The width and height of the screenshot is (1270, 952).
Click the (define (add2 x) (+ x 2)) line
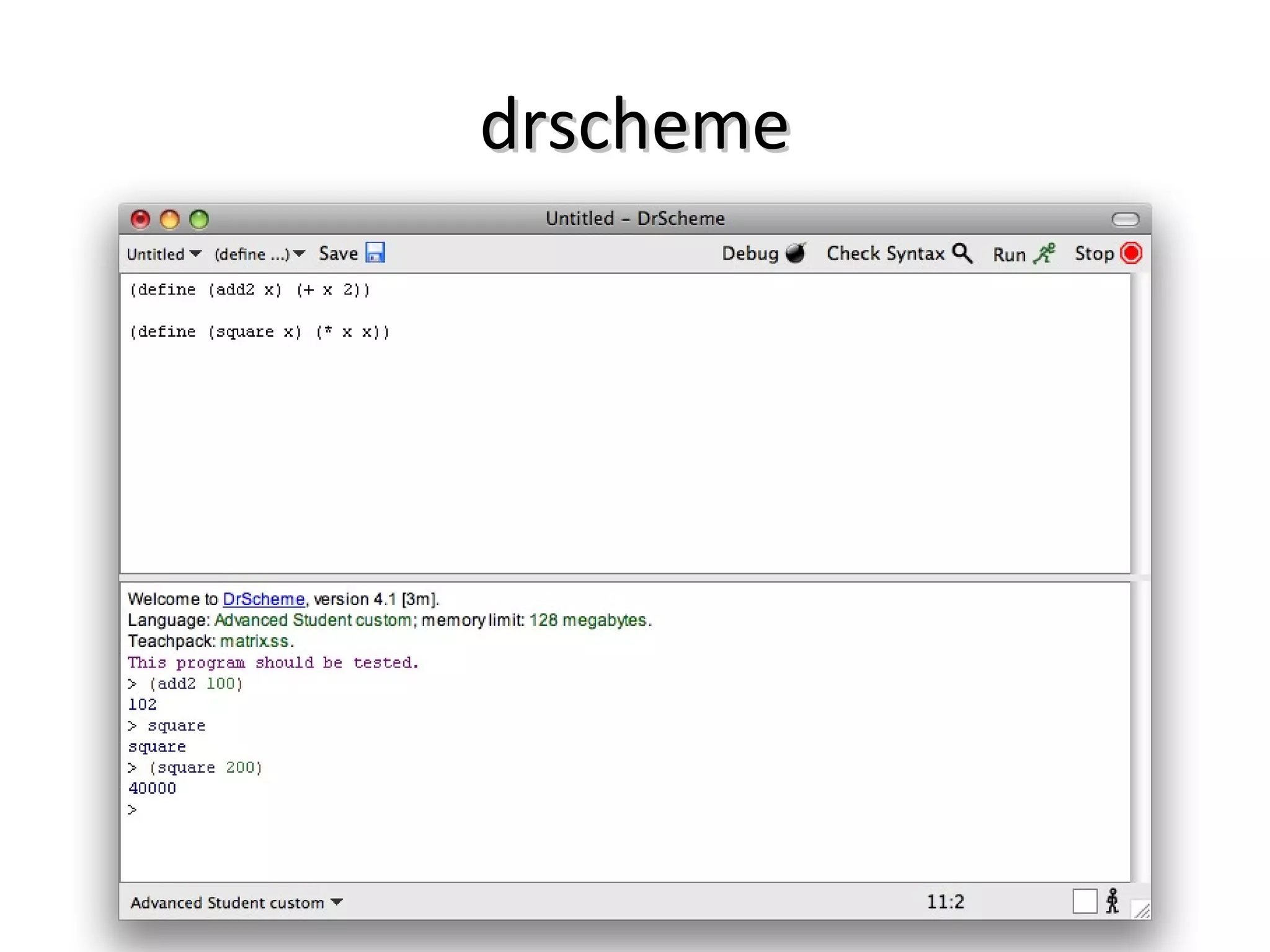pos(249,289)
